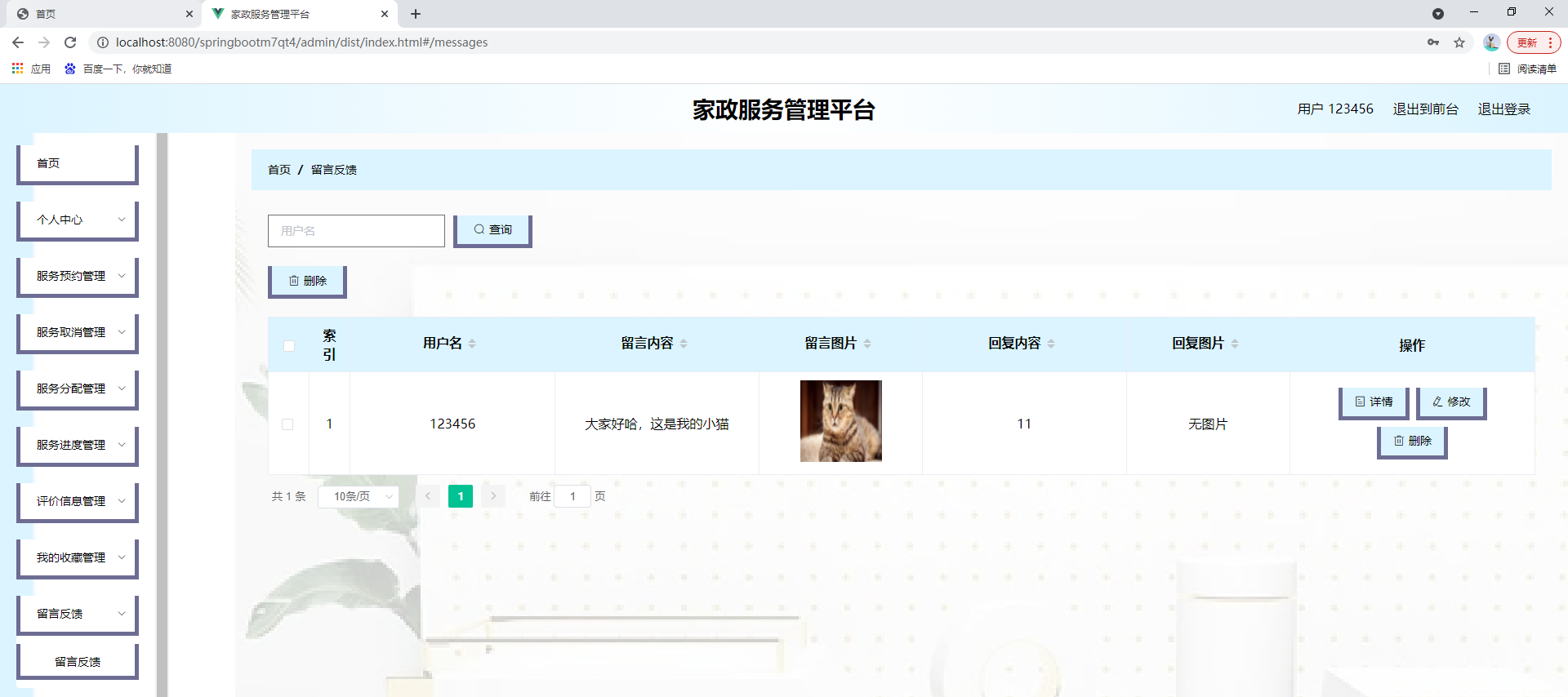
Task: Reload the page with refresh icon
Action: tap(70, 42)
